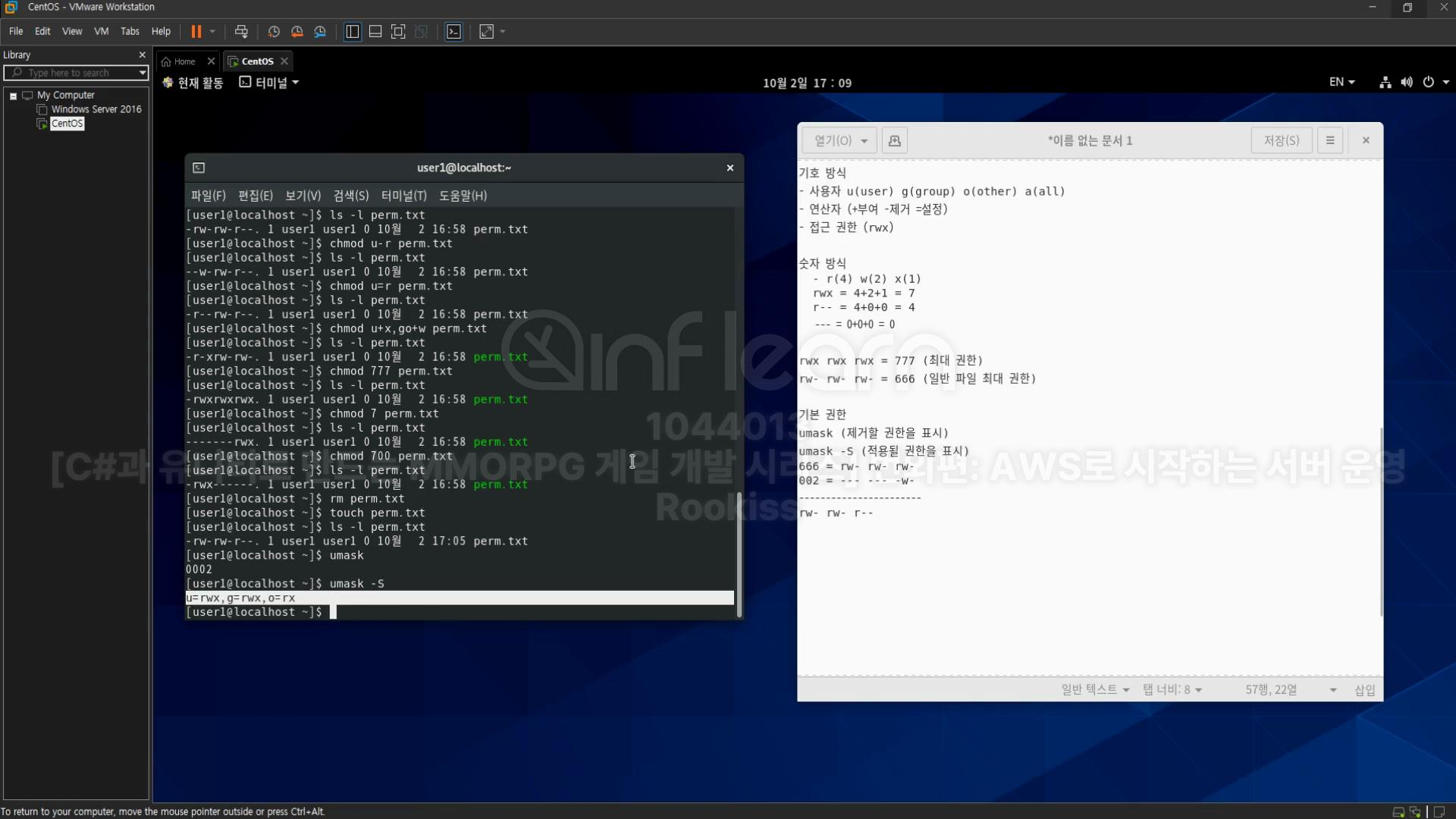Enter full screen mode icon
This screenshot has height=819, width=1456.
click(x=398, y=31)
